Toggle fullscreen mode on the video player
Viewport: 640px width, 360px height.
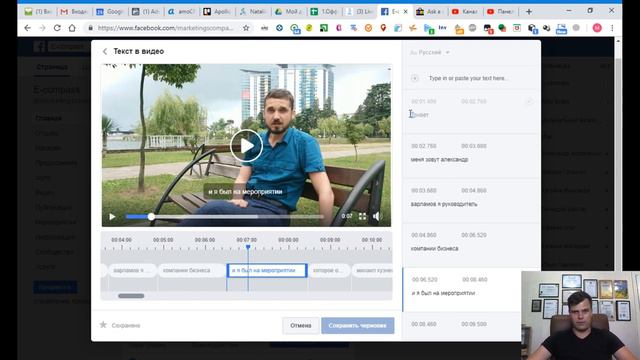362,216
